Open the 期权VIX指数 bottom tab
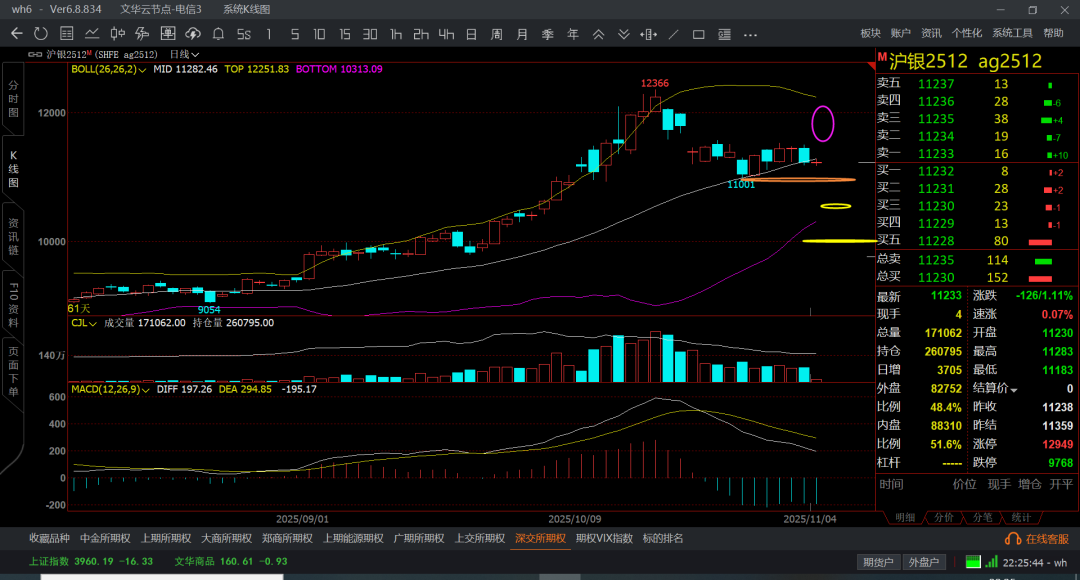The image size is (1080, 580). [x=604, y=538]
